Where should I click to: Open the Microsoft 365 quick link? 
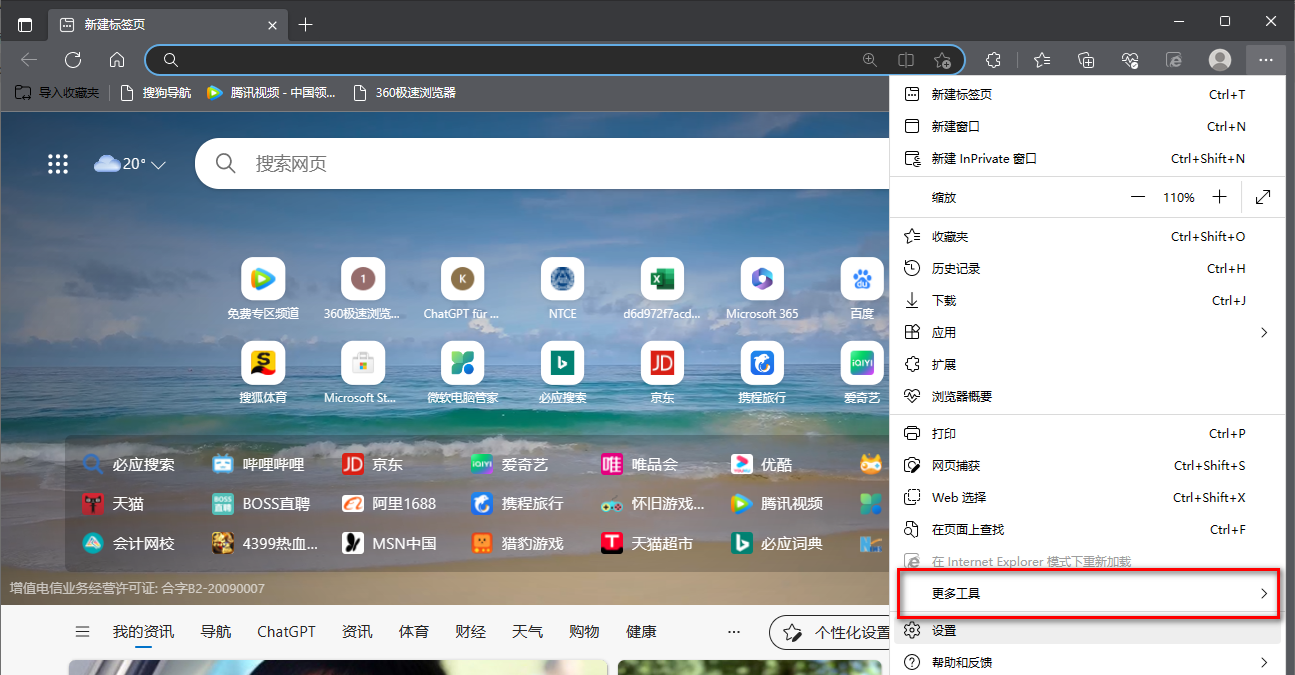[761, 280]
